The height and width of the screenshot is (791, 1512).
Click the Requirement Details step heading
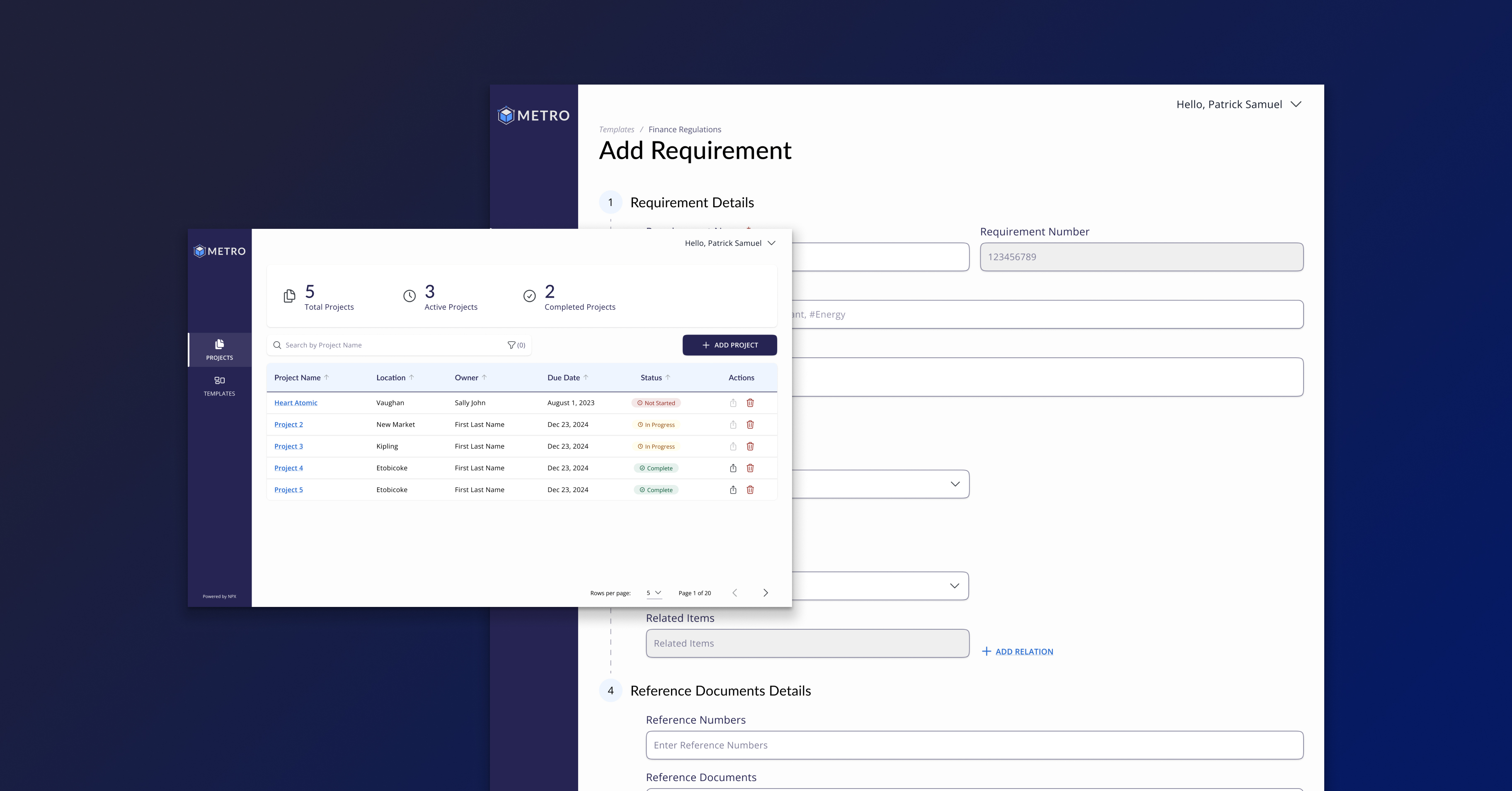pos(692,203)
